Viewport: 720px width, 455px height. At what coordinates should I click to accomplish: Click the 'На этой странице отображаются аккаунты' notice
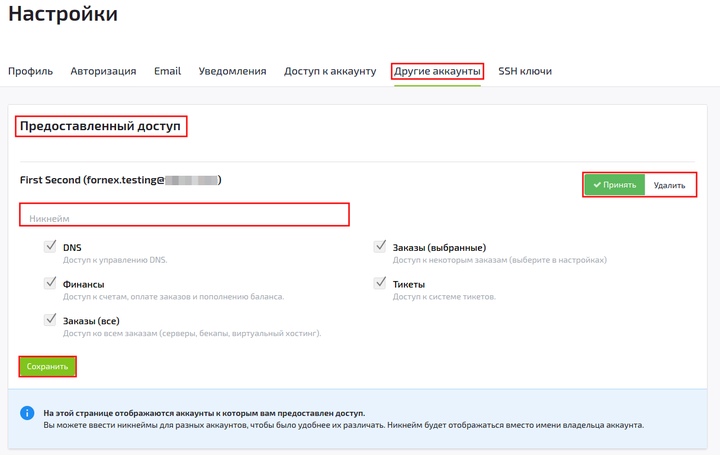point(204,413)
